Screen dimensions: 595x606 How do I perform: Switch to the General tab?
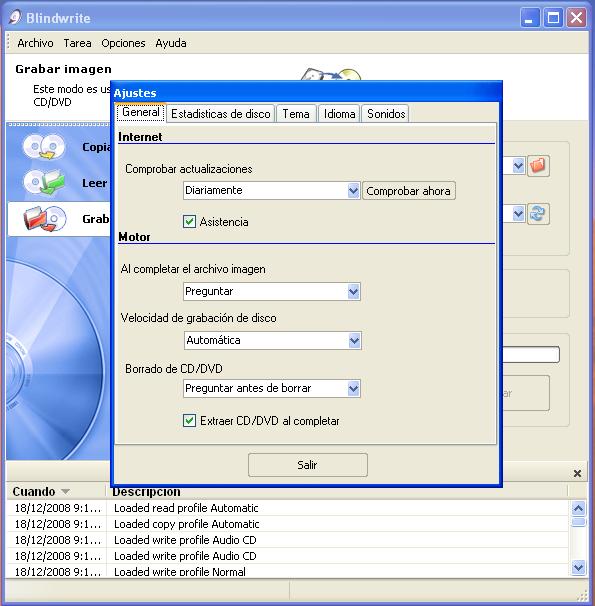141,112
